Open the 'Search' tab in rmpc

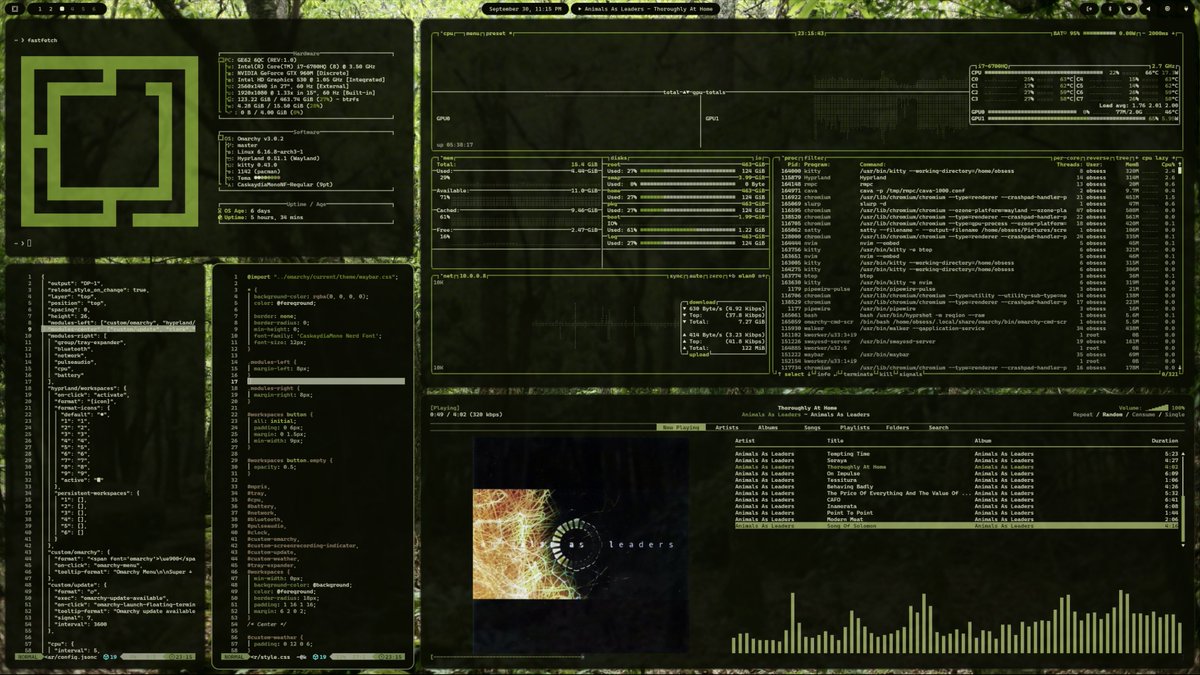click(938, 427)
